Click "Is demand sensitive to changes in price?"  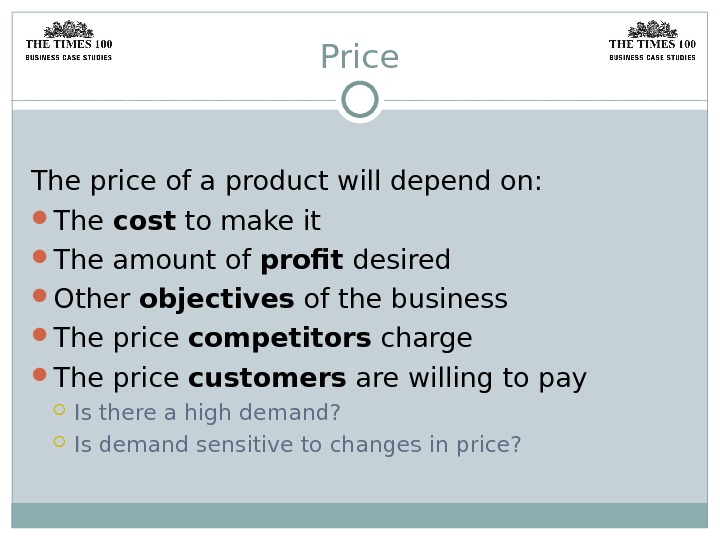tap(297, 445)
